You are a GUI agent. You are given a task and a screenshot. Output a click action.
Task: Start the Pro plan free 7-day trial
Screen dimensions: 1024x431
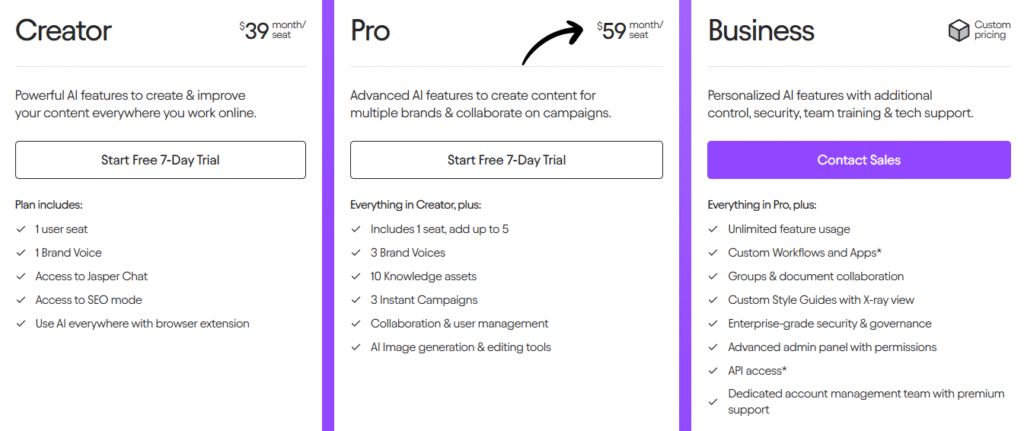(506, 160)
